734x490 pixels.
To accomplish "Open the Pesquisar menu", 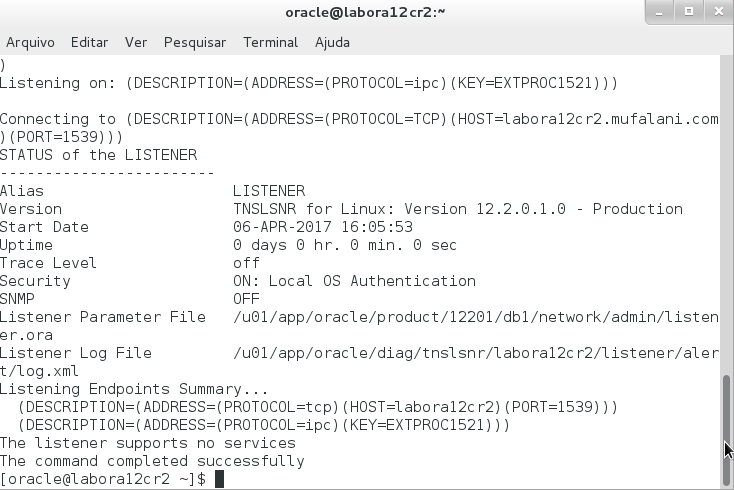I will (195, 43).
